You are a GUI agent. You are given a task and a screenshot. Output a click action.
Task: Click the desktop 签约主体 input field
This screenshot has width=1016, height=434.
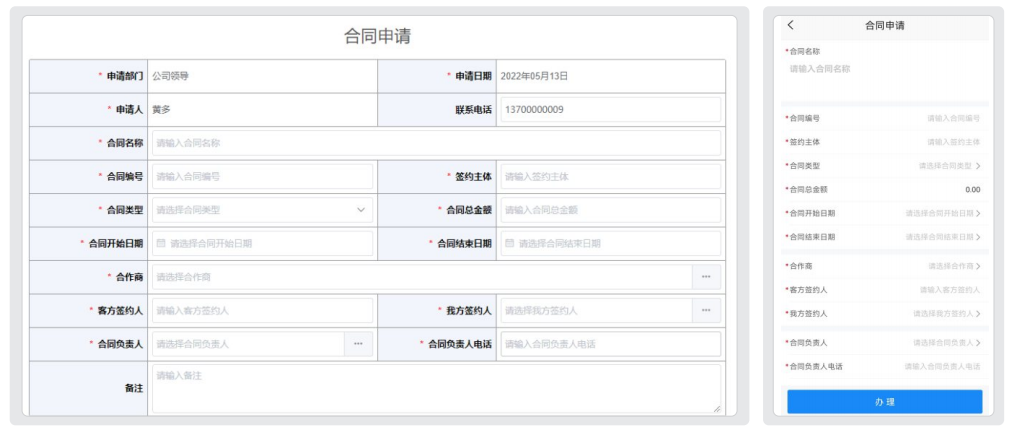[610, 176]
